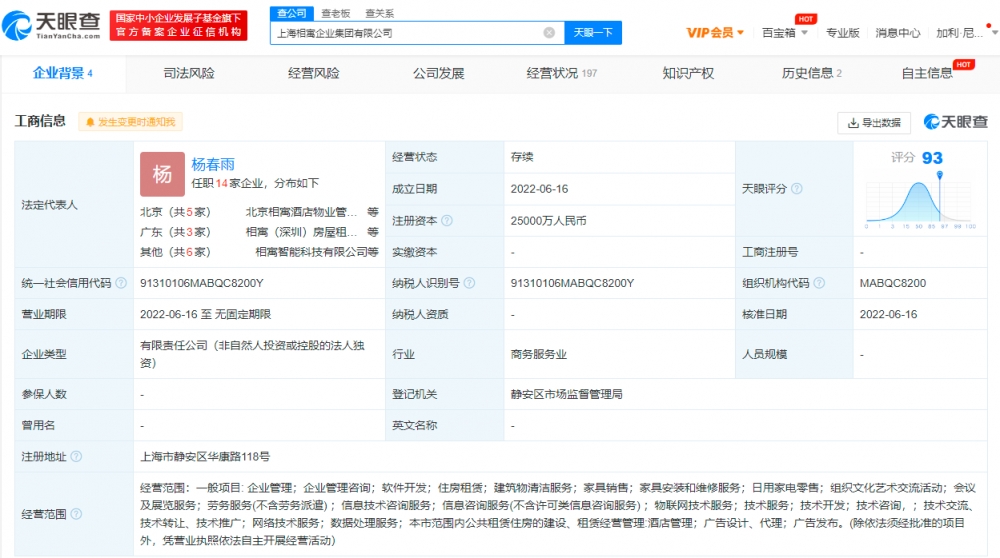Click the help icon next to 统一社会信用代码
Image resolution: width=1000 pixels, height=558 pixels.
pyautogui.click(x=121, y=283)
